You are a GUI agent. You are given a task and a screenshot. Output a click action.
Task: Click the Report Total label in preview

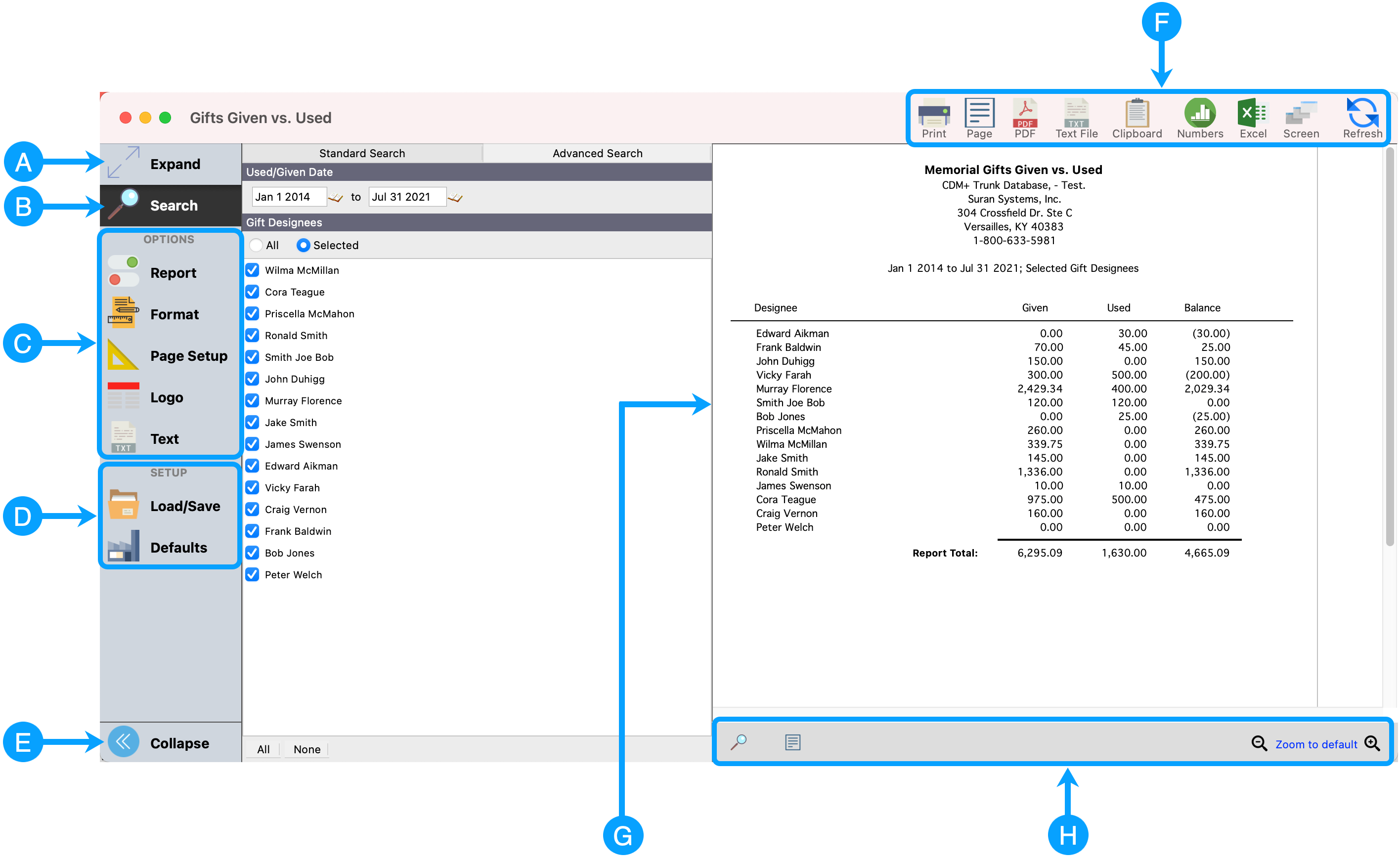945,553
